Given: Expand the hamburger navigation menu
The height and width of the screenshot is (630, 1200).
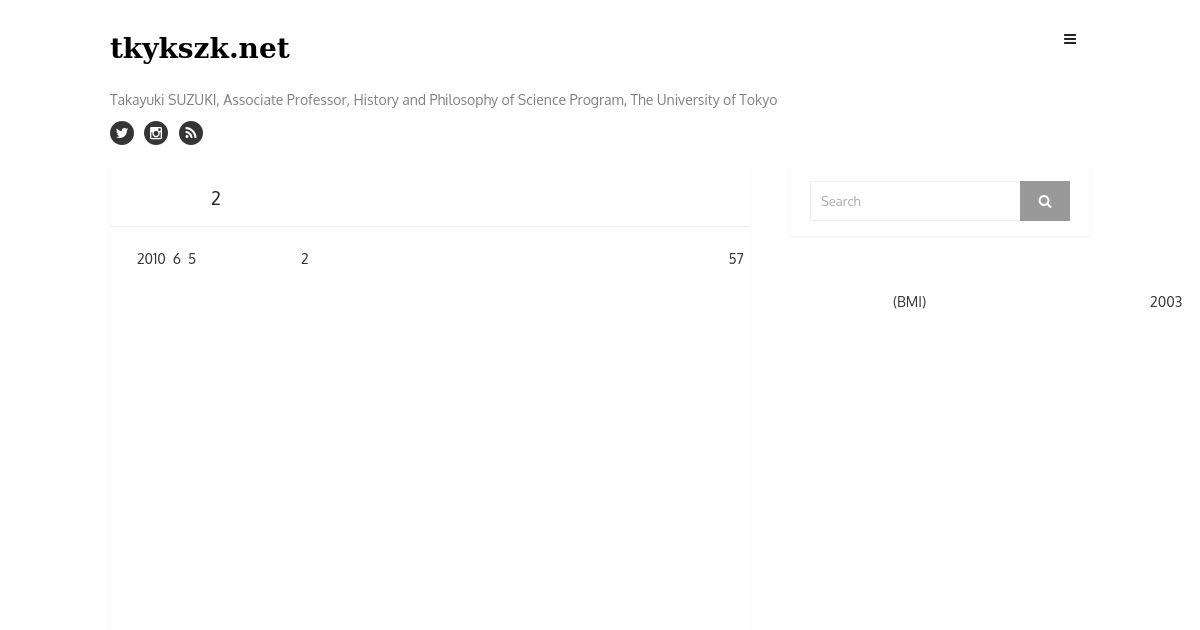Looking at the screenshot, I should (x=1070, y=40).
